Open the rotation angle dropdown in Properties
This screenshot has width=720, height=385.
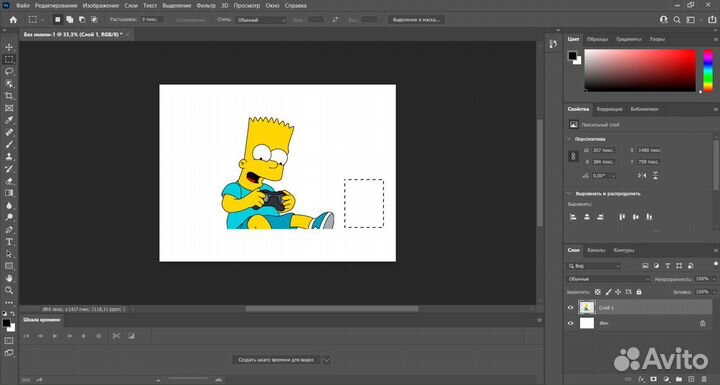coord(613,176)
